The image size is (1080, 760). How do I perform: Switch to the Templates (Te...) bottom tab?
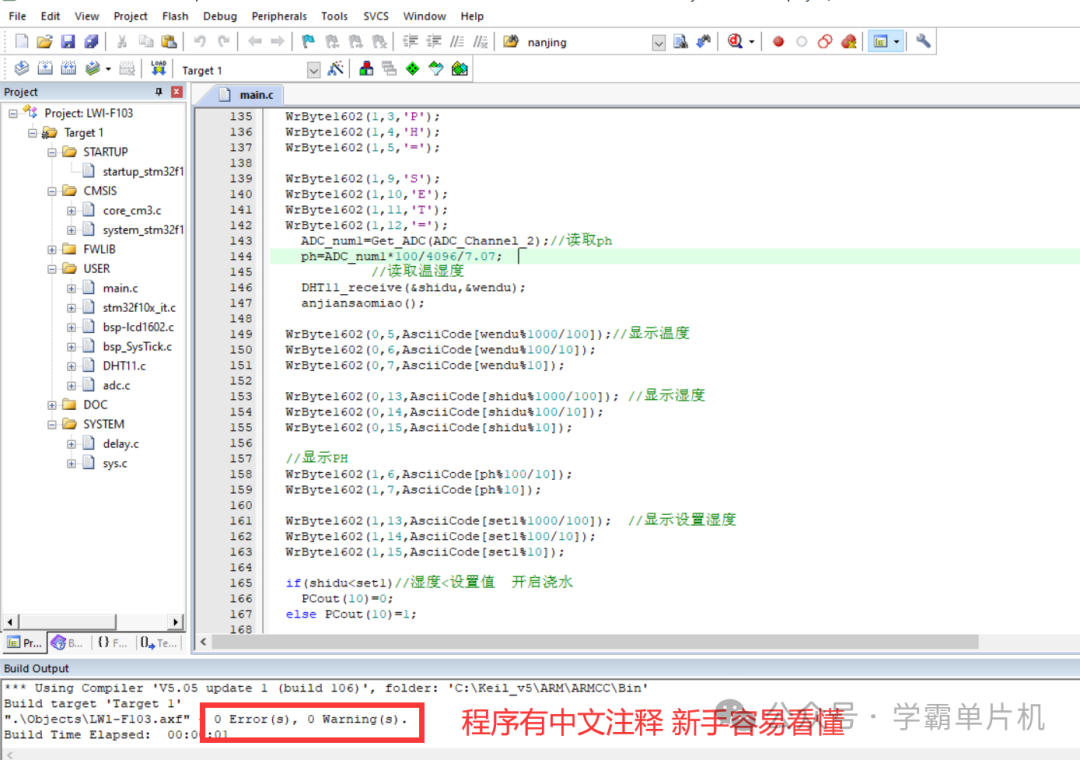pos(158,642)
